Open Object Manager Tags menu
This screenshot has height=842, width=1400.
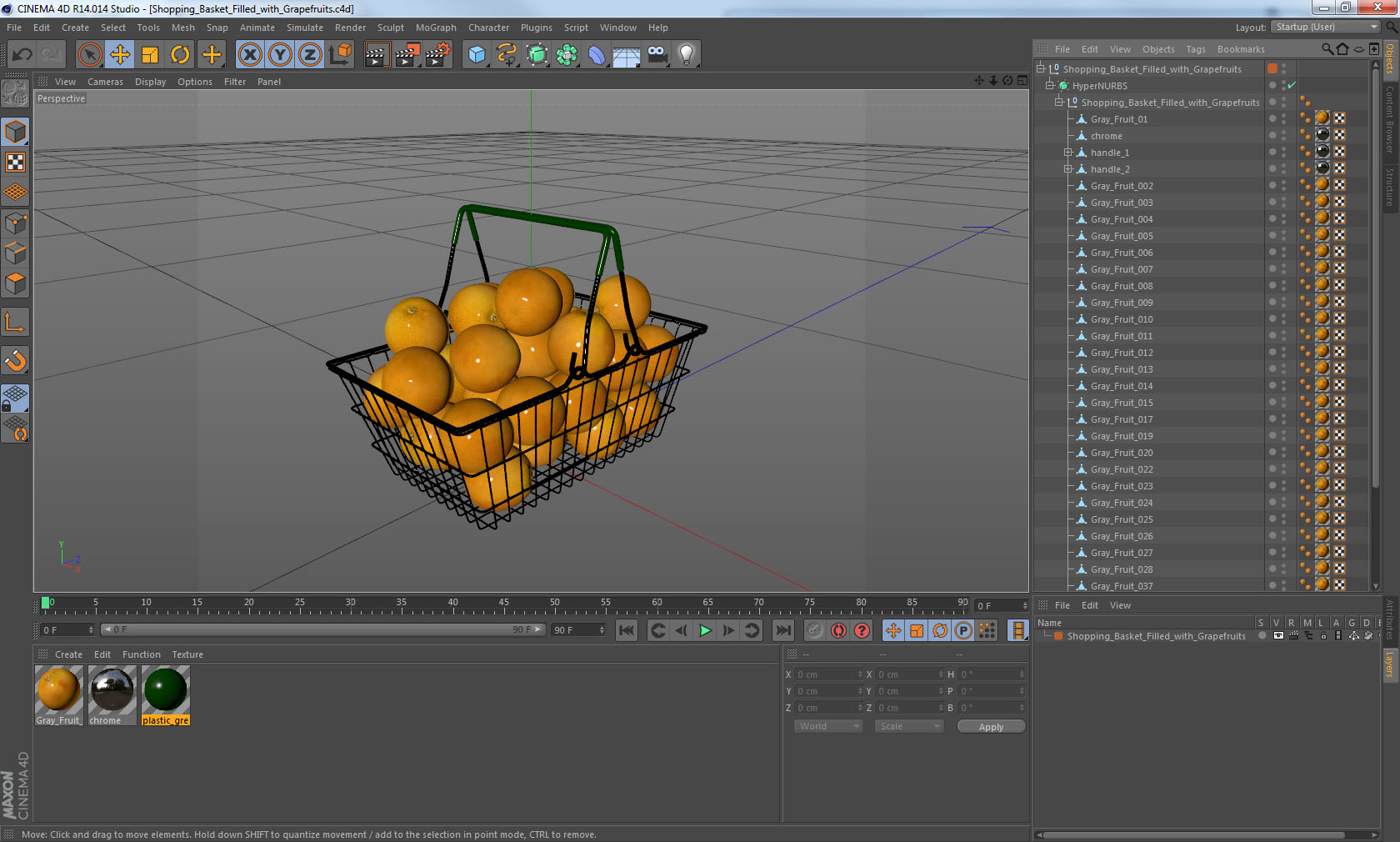1196,49
